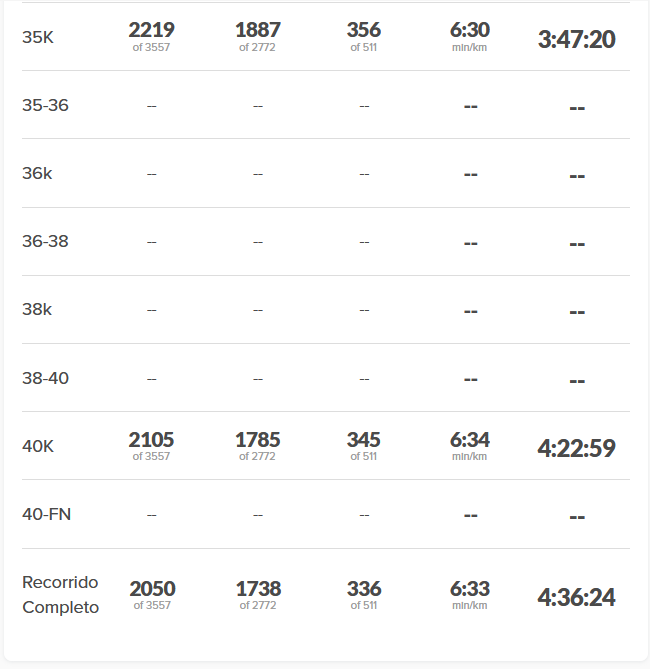Click the 40-FN segment label
650x669 pixels.
pos(46,514)
